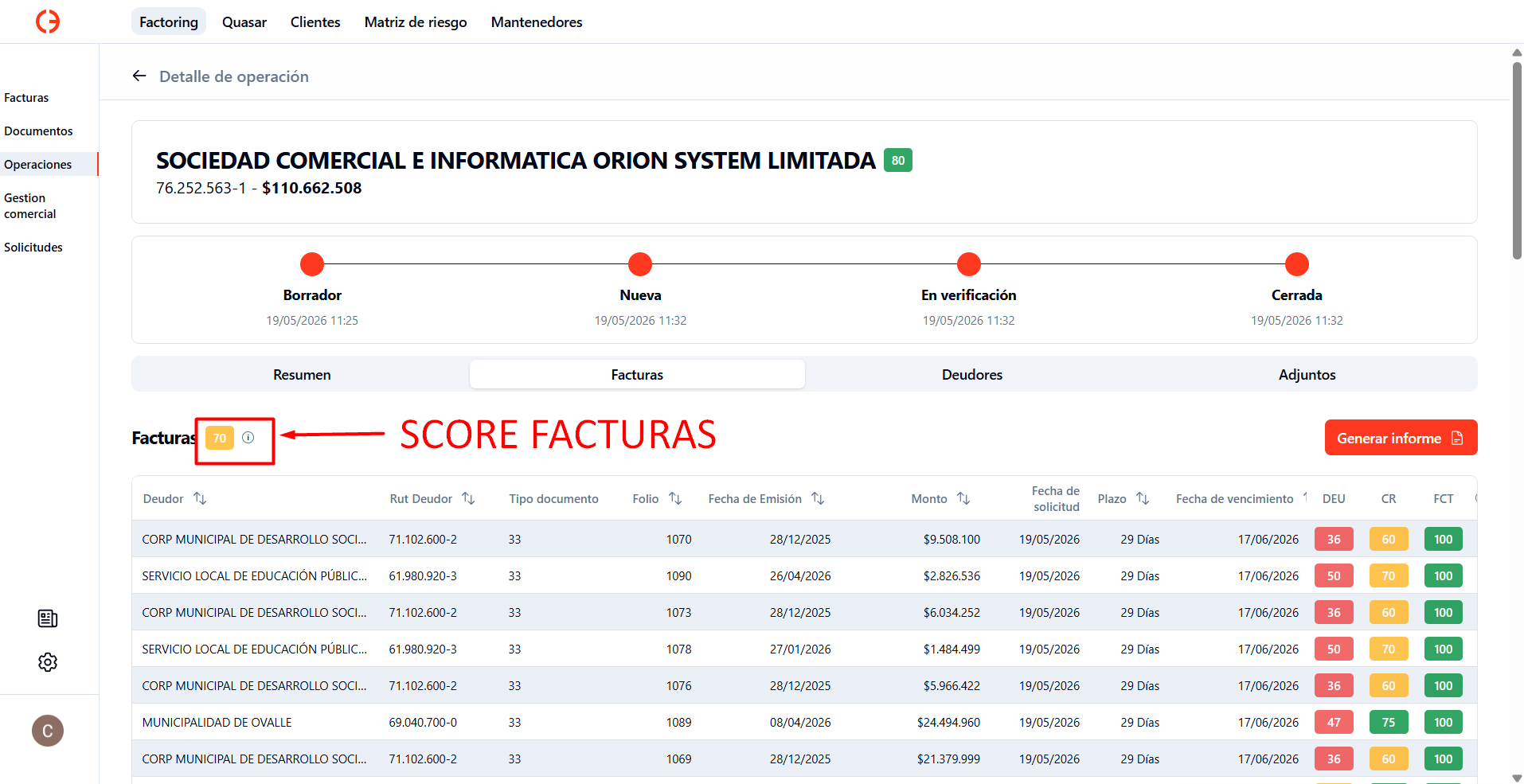Open the Clientes menu

pyautogui.click(x=315, y=21)
